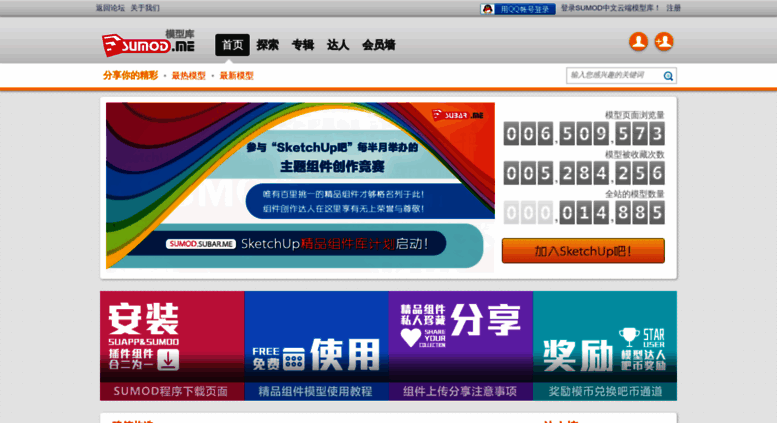Click the 模型页面浏览量 label
Viewport: 777px width, 423px height.
pos(634,115)
